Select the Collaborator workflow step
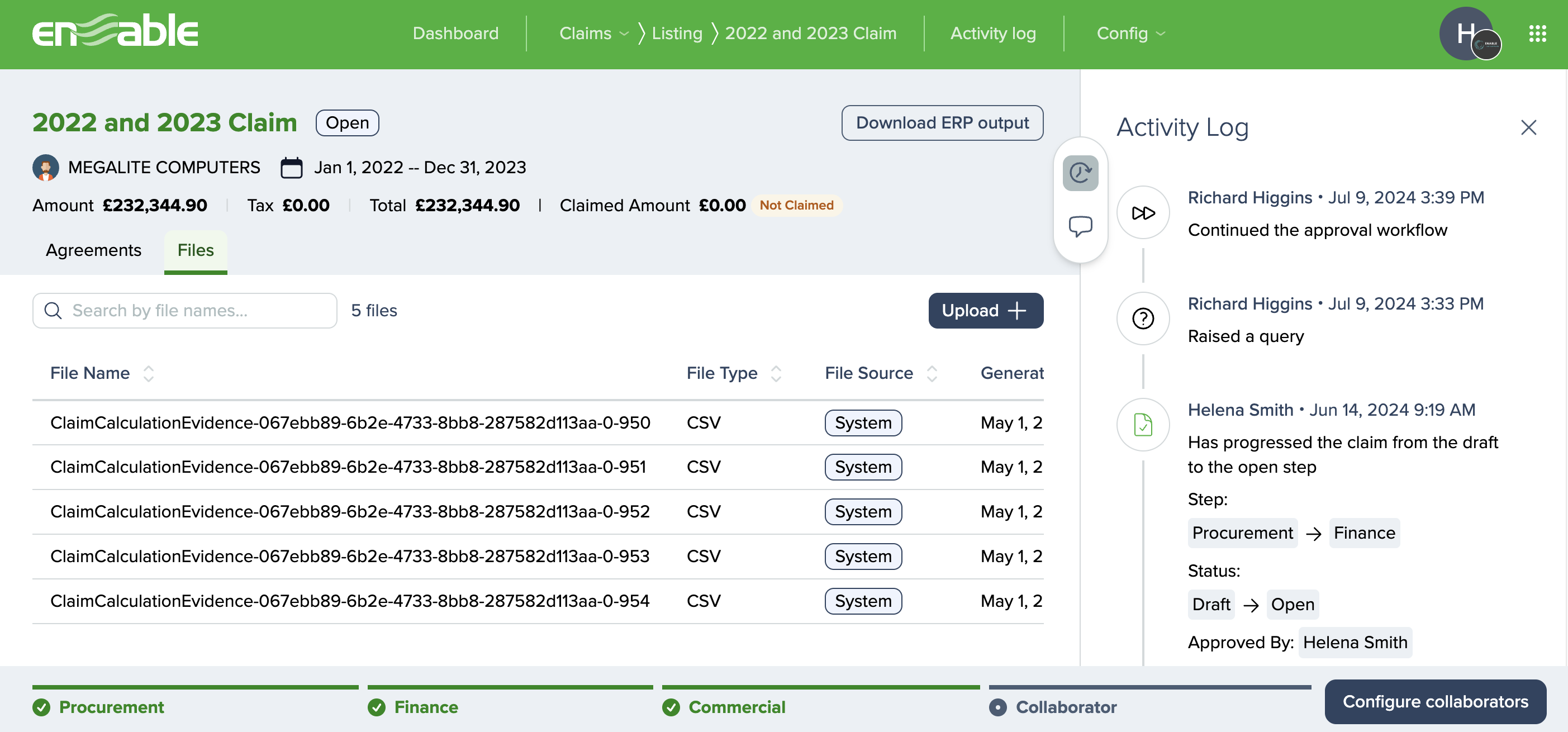The width and height of the screenshot is (1568, 732). point(1065,707)
